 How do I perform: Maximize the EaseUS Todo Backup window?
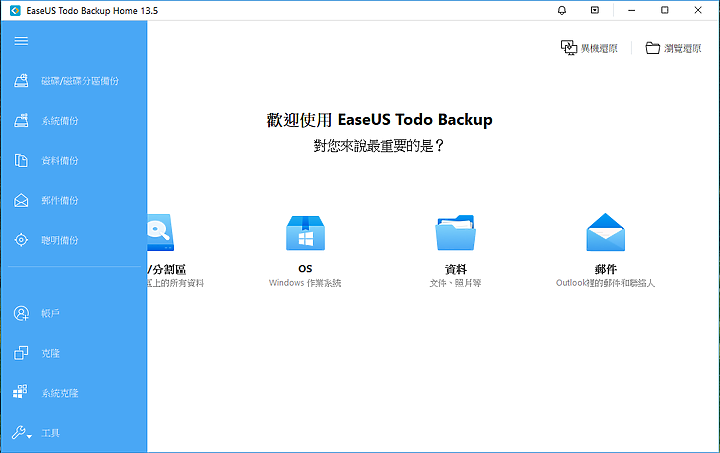(x=664, y=10)
